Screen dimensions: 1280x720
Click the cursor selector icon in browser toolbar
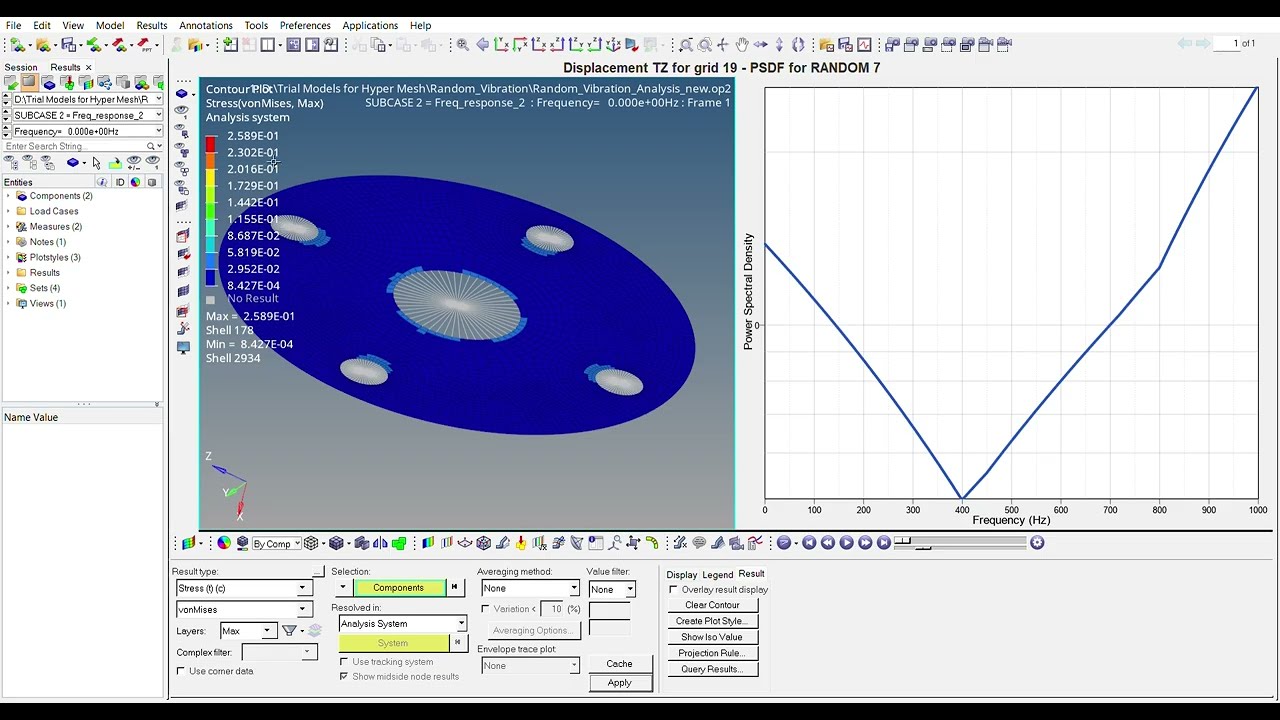(96, 163)
